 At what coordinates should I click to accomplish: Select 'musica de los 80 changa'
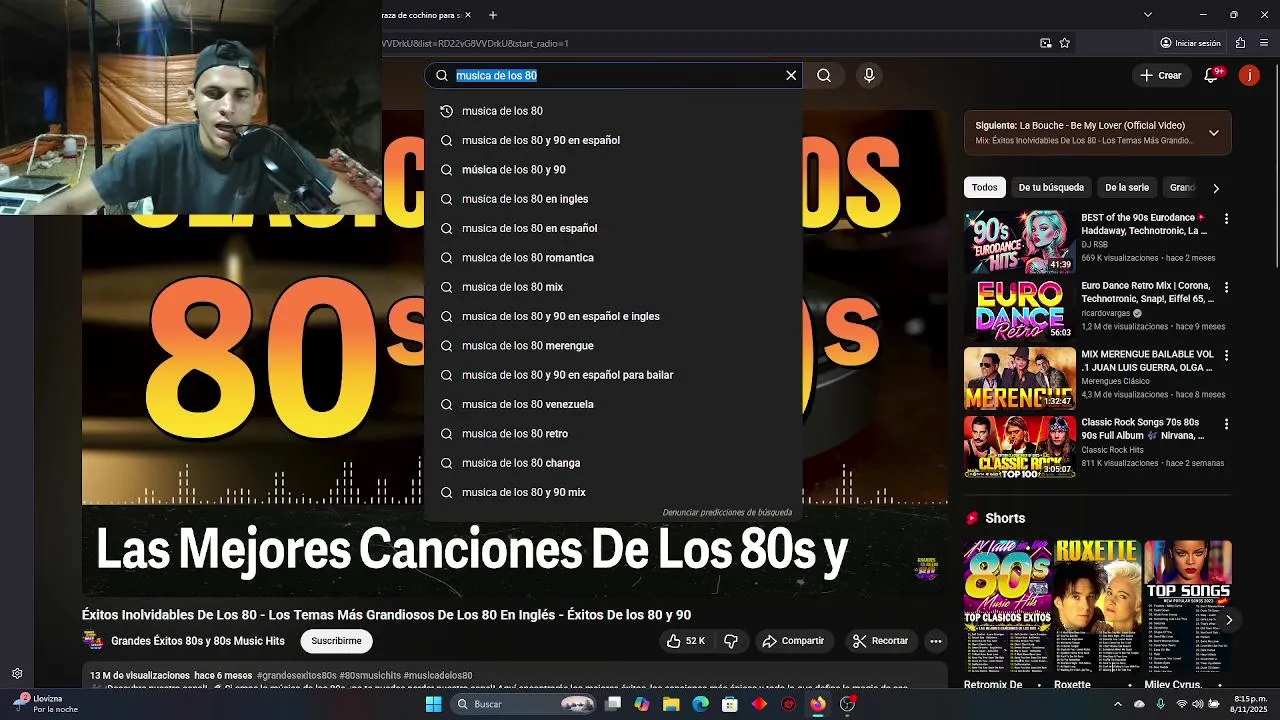613,463
